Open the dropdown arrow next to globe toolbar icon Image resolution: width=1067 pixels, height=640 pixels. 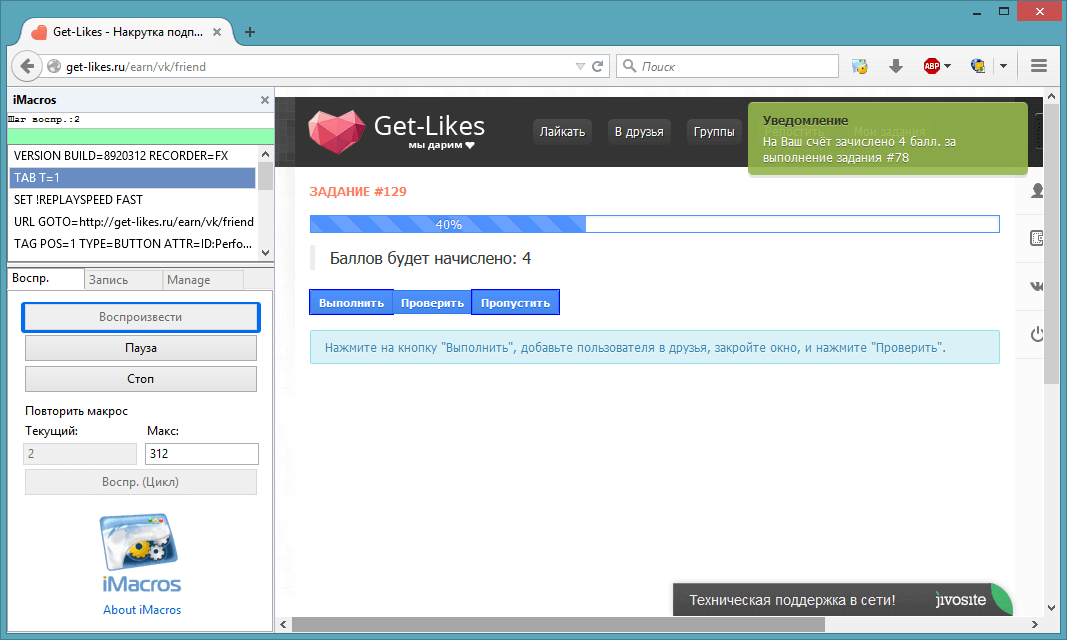pos(1003,66)
